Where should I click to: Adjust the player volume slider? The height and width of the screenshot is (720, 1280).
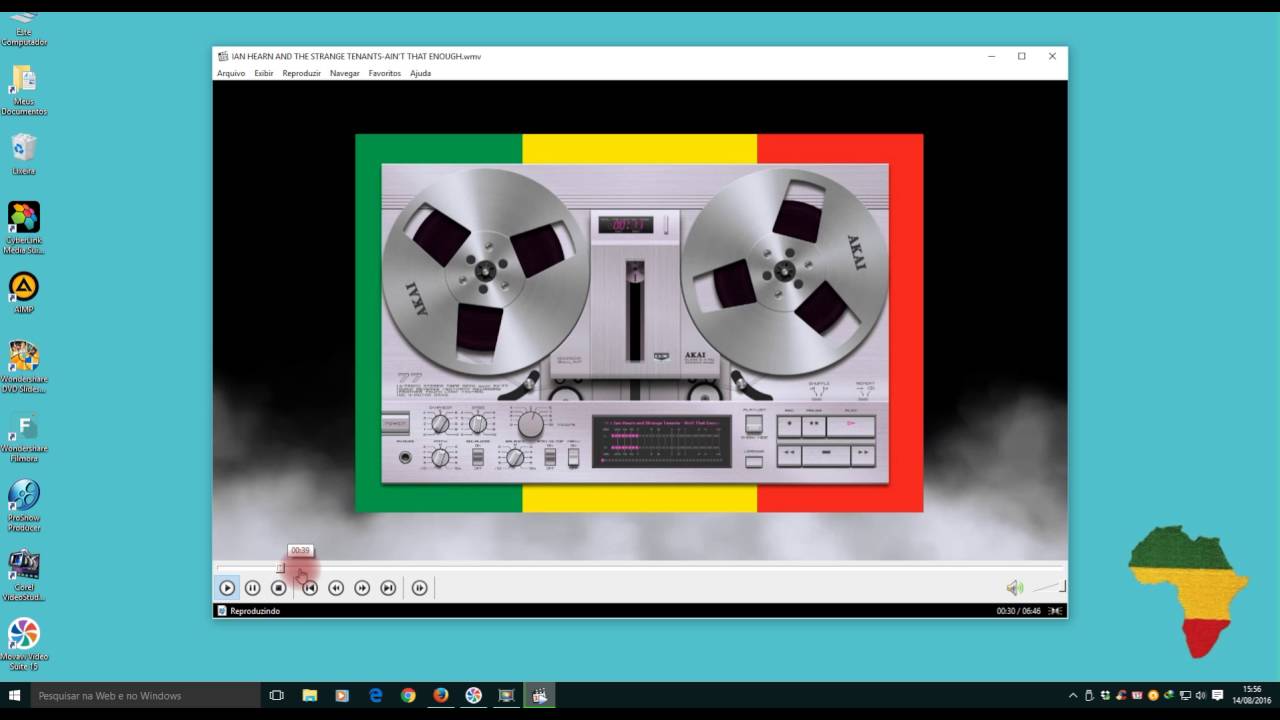point(1048,588)
